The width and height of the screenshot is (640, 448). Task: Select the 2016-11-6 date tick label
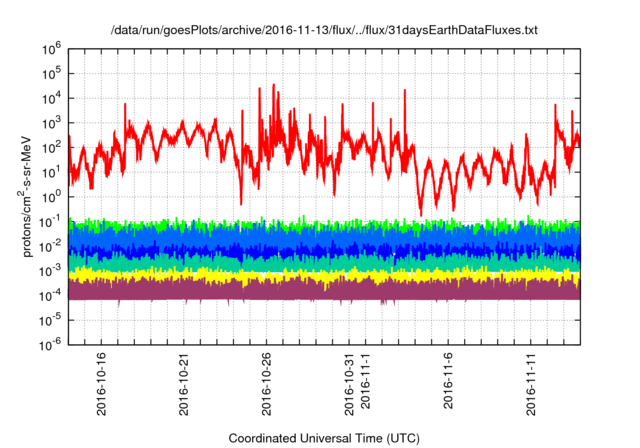(449, 384)
